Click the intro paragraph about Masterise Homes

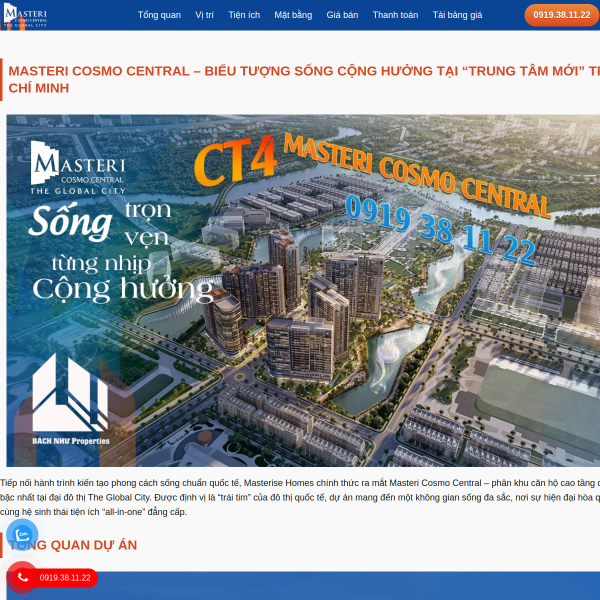[x=300, y=497]
